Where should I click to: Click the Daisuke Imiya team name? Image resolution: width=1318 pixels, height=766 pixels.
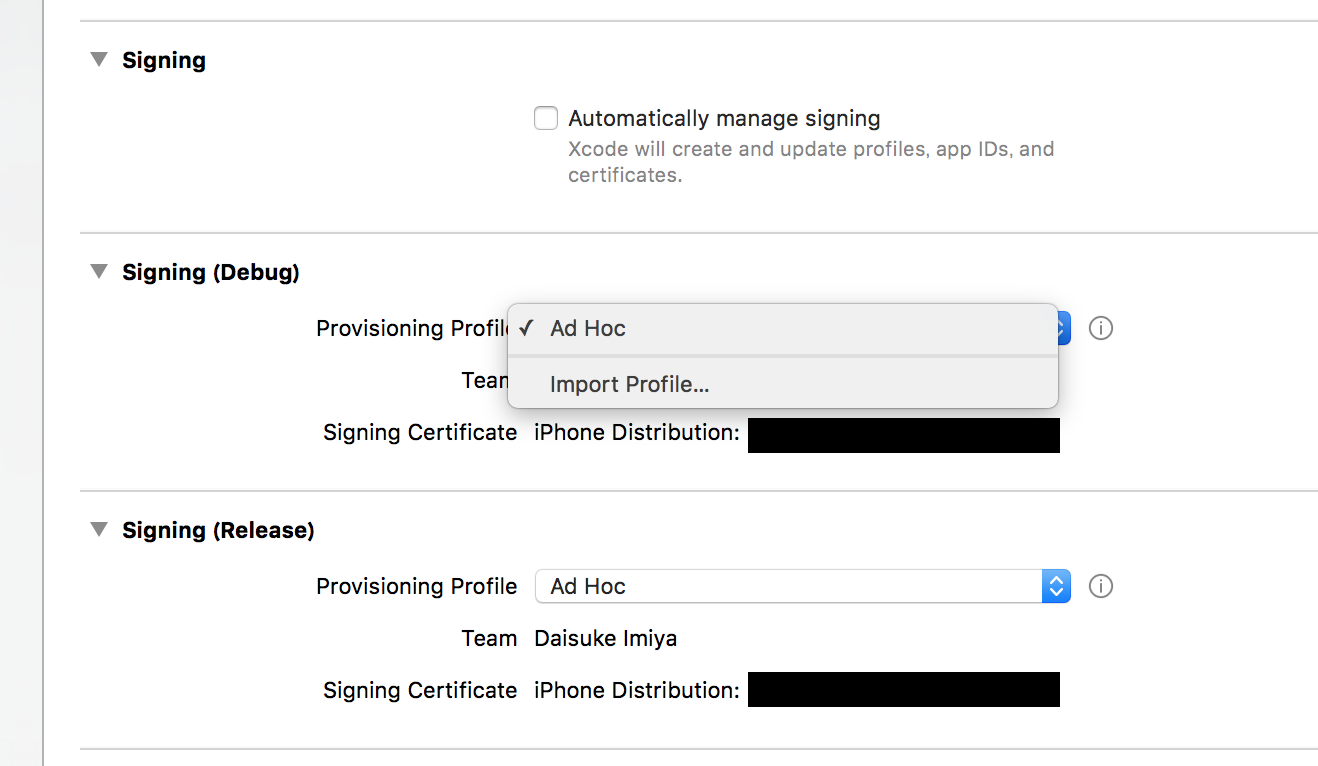606,638
